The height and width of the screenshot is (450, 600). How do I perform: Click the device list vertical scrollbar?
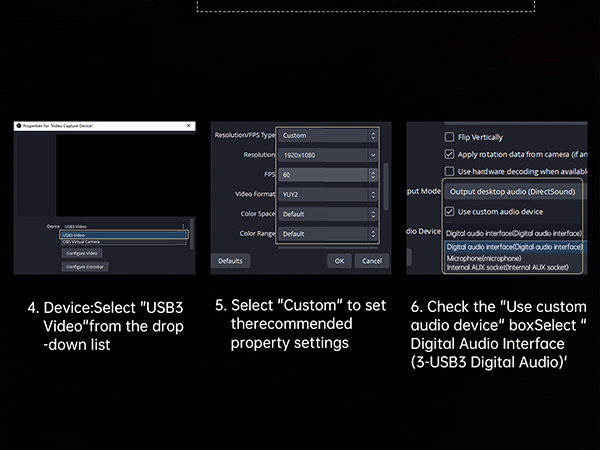tap(191, 234)
